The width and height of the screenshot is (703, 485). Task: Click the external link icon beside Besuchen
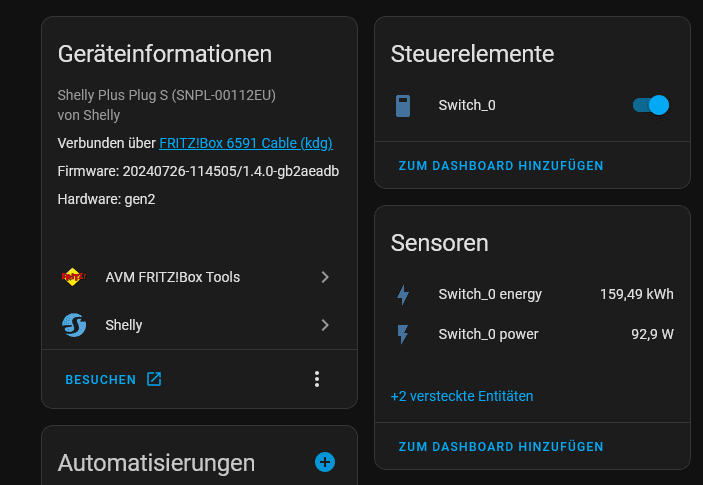(x=154, y=379)
